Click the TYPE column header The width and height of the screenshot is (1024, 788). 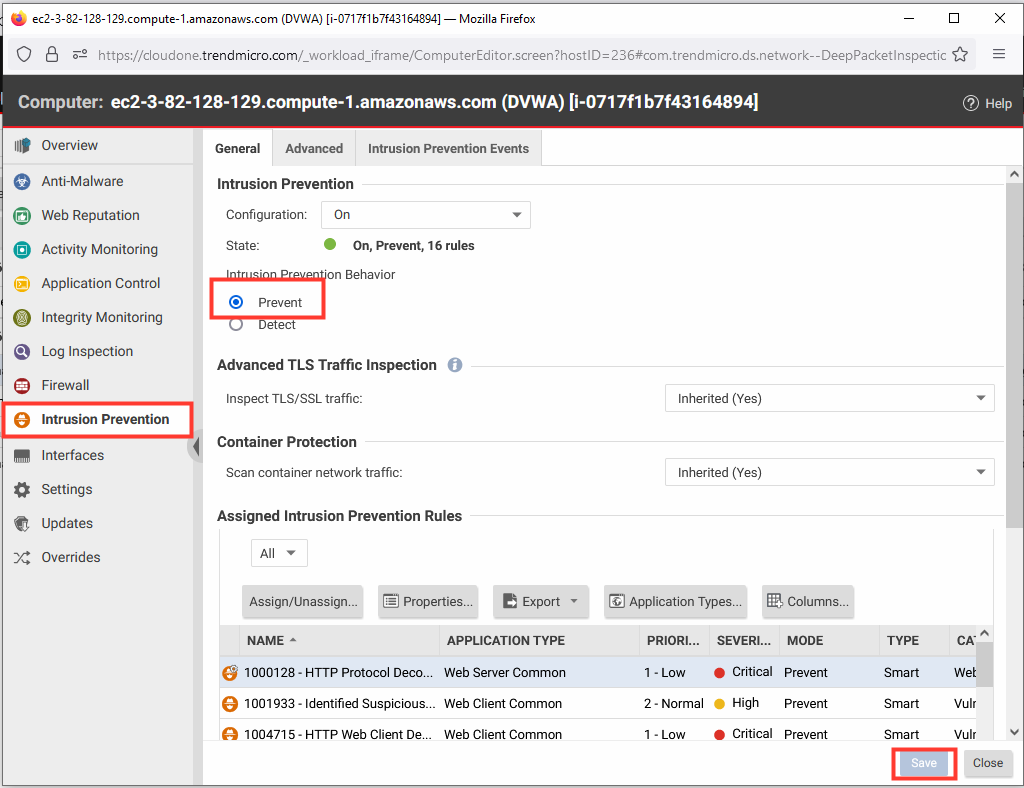coord(914,641)
